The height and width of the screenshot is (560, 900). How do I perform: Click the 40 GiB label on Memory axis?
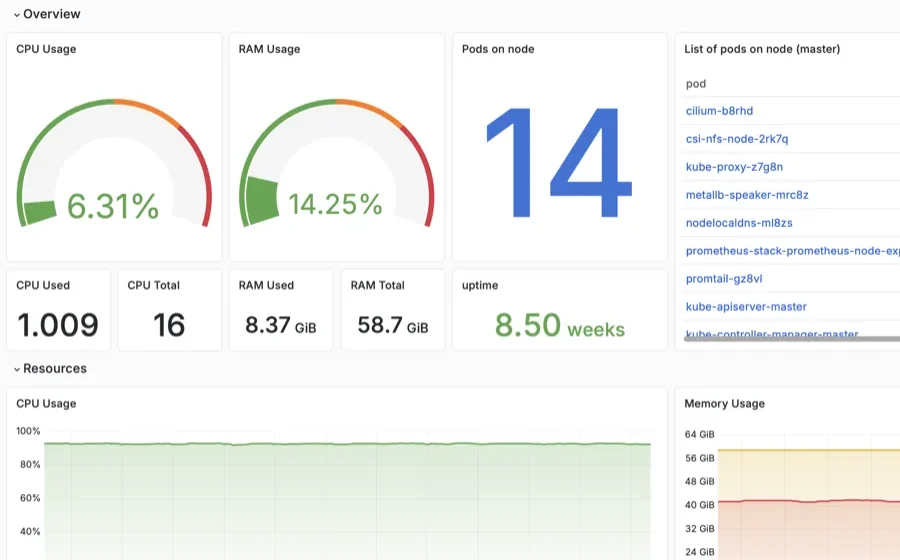click(699, 505)
